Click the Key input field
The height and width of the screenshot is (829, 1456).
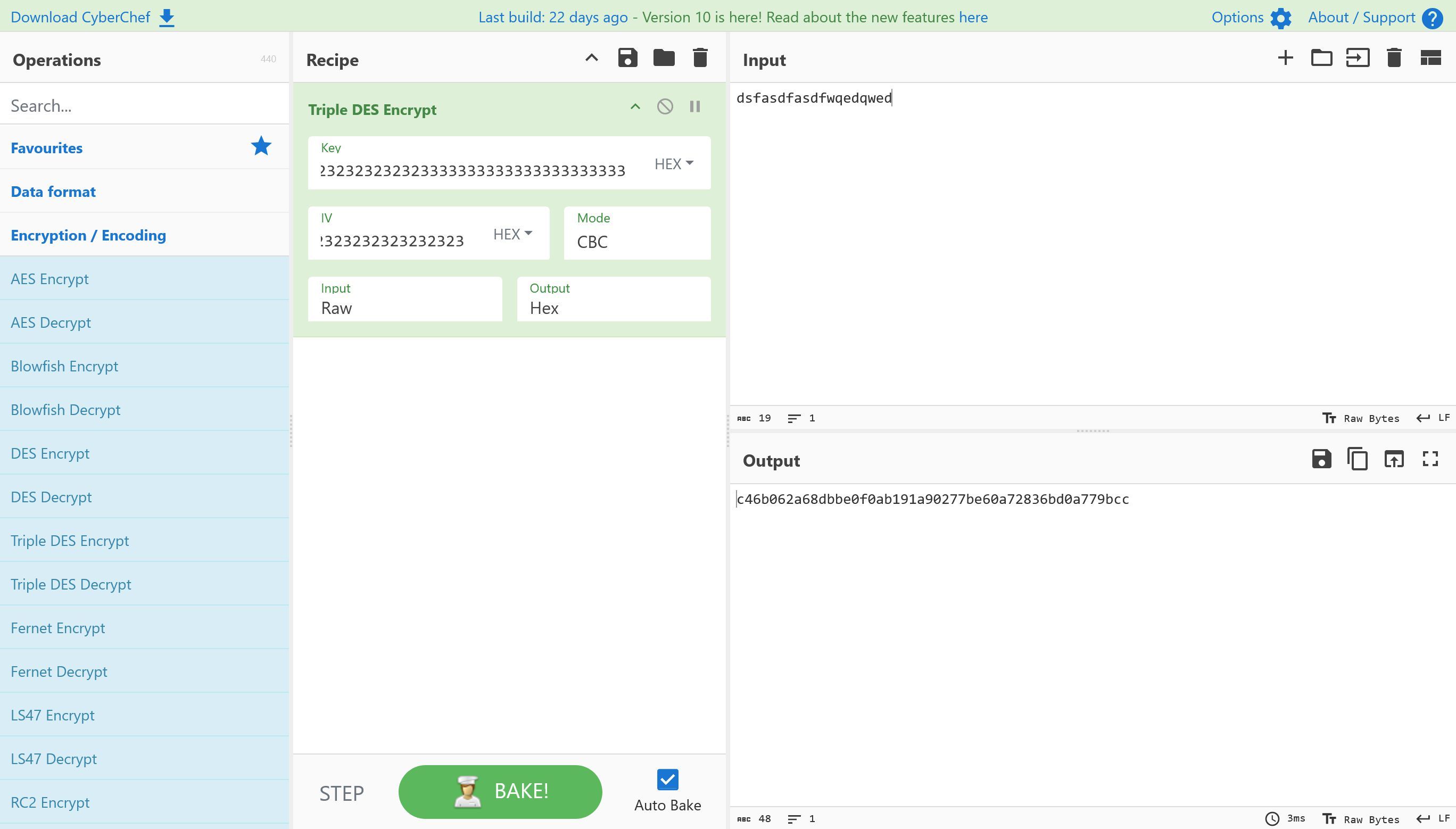(x=473, y=171)
